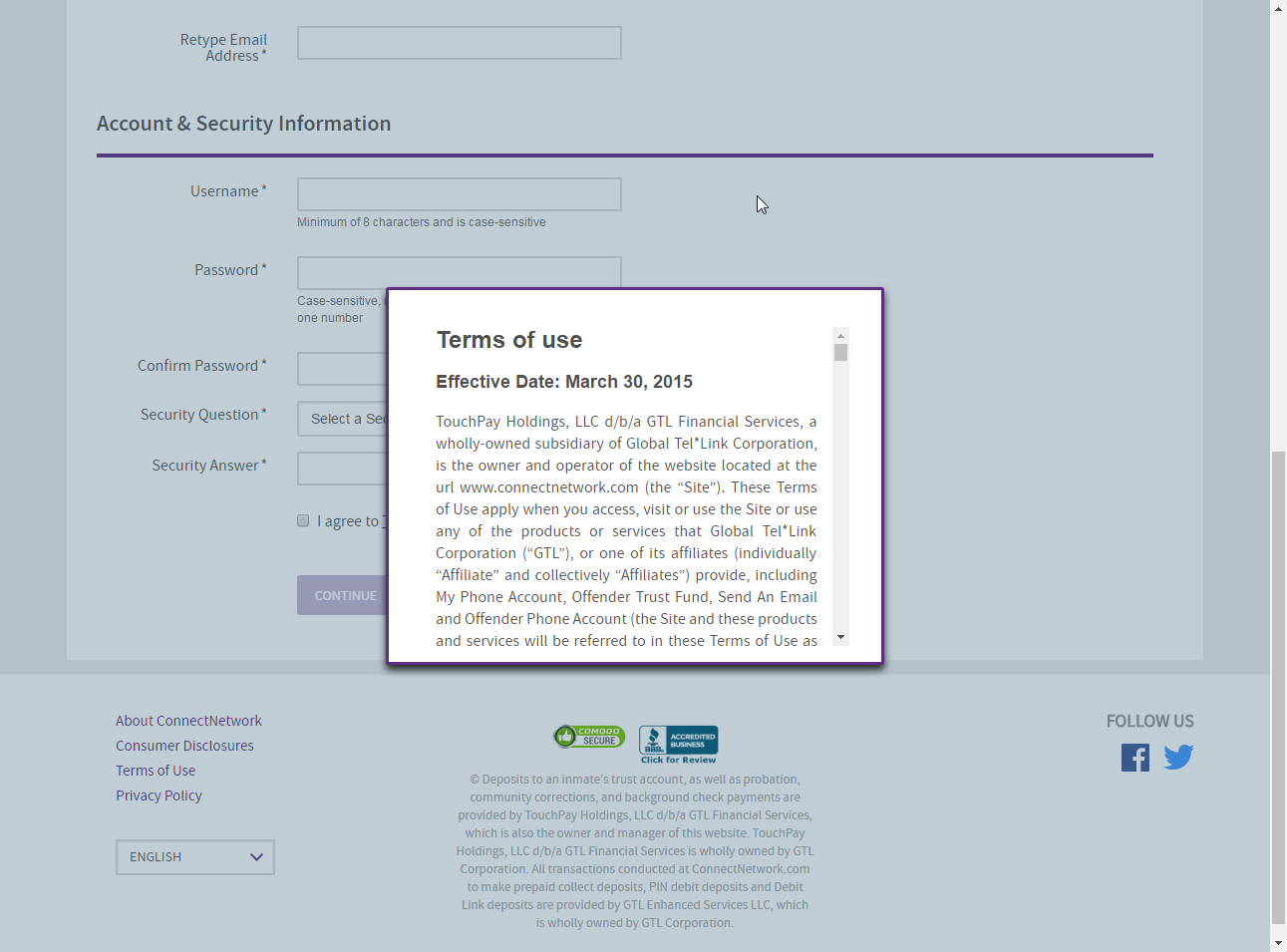Click the page scrollbar down arrow
The width and height of the screenshot is (1287, 952).
tap(1278, 943)
